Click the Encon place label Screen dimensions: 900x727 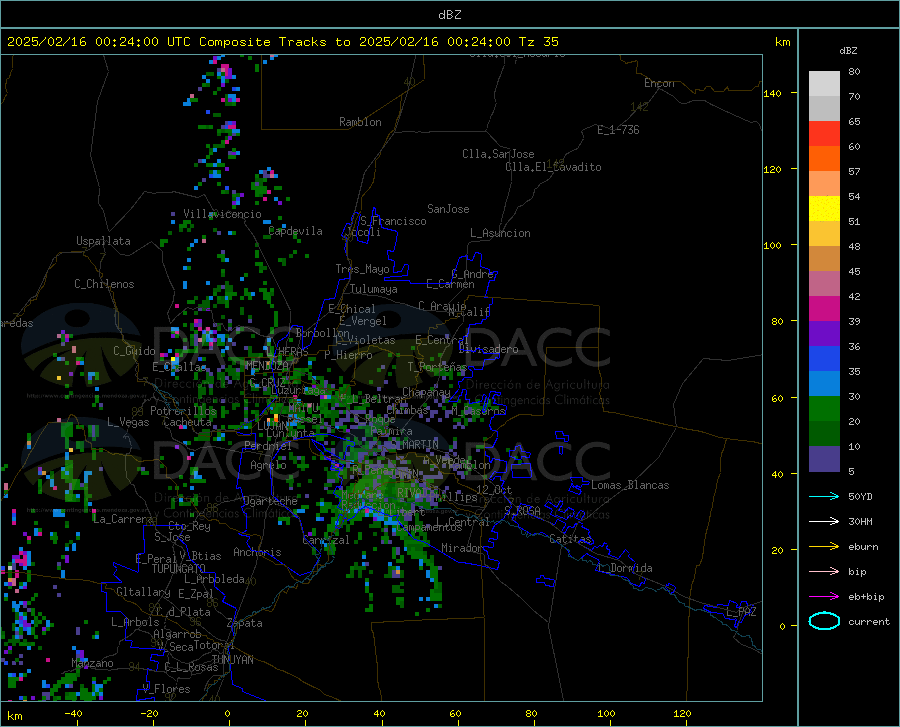pos(659,83)
